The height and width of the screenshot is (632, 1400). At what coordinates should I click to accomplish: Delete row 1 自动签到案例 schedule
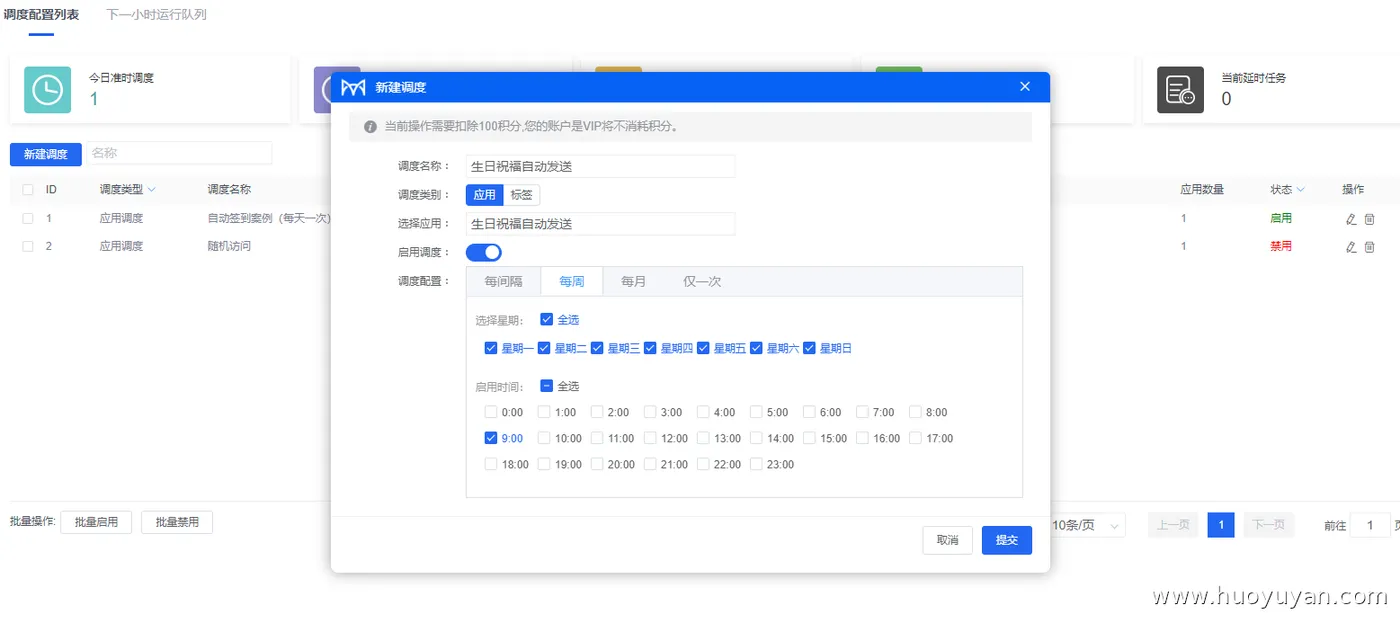(x=1370, y=219)
